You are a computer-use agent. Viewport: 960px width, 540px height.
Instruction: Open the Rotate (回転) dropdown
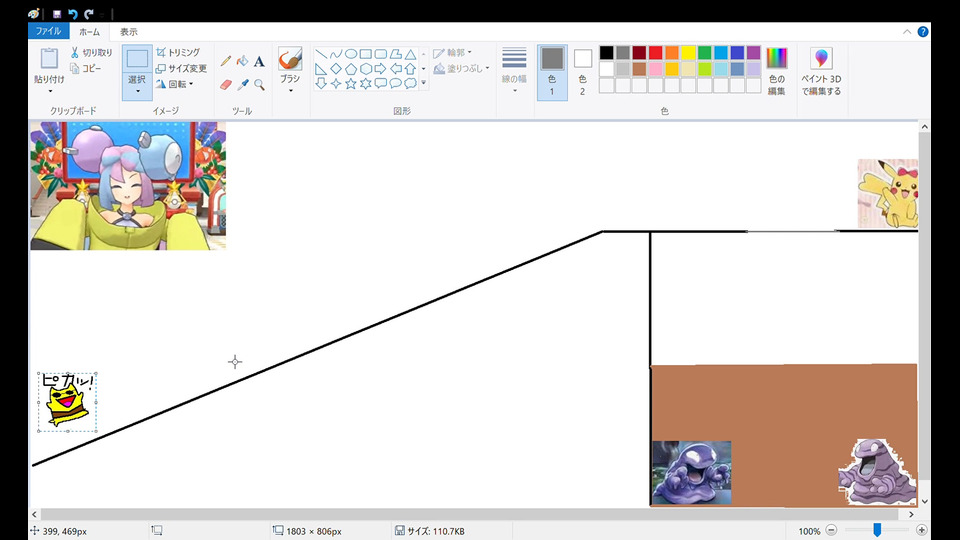(x=175, y=84)
